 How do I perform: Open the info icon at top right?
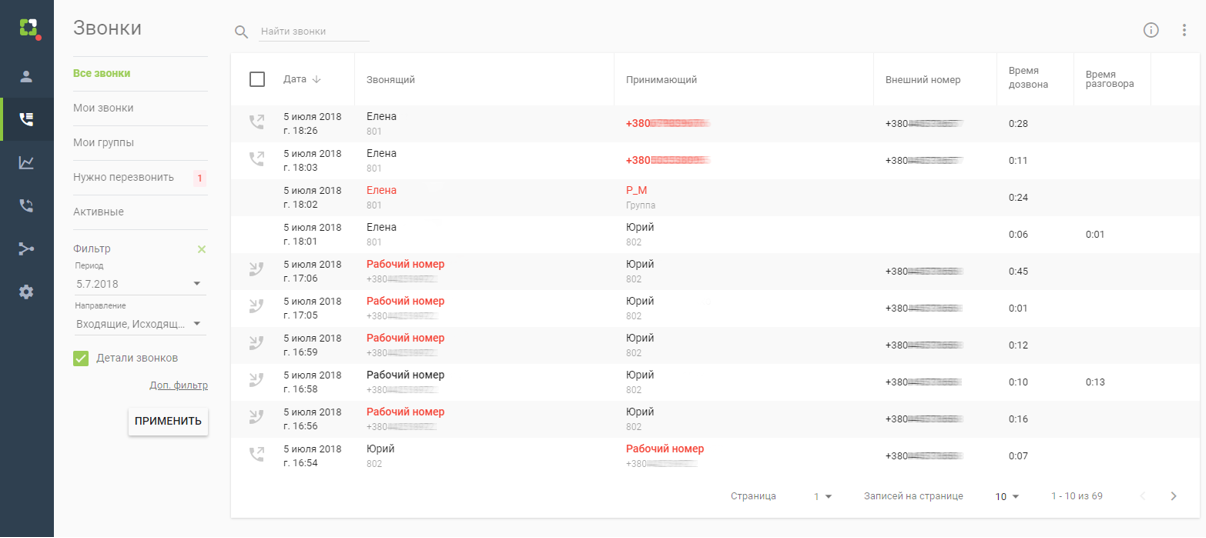click(1151, 30)
